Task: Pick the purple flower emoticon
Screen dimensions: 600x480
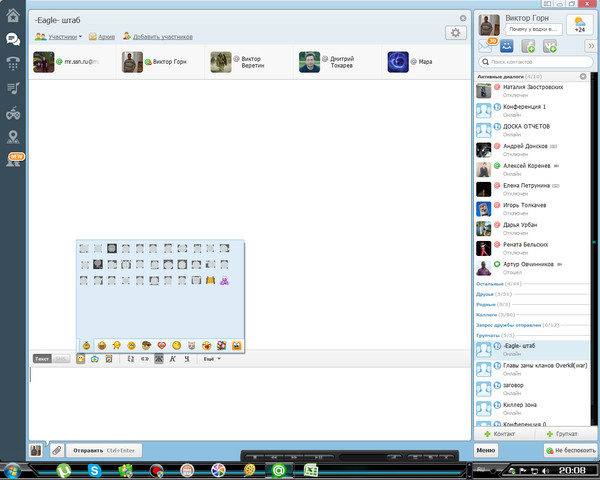Action: point(224,281)
